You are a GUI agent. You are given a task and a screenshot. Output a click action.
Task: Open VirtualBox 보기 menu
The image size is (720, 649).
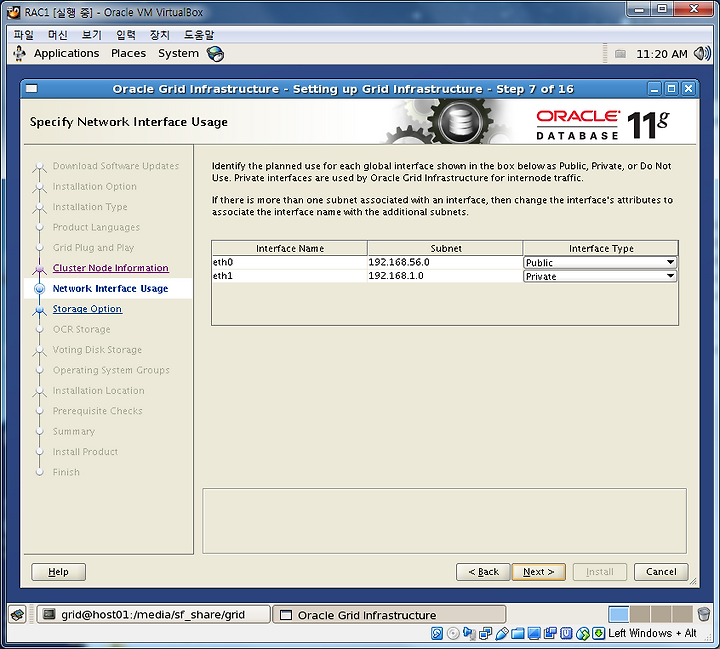tap(91, 35)
